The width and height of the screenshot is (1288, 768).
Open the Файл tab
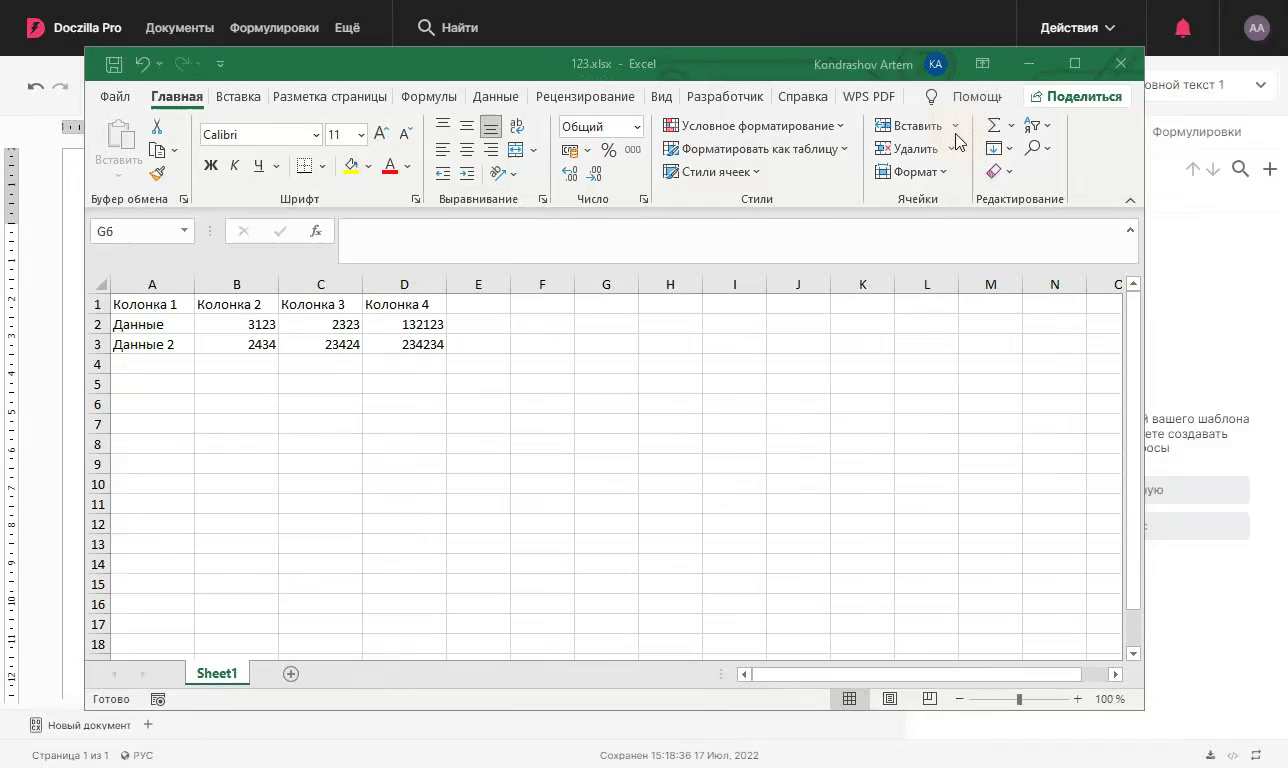(115, 97)
